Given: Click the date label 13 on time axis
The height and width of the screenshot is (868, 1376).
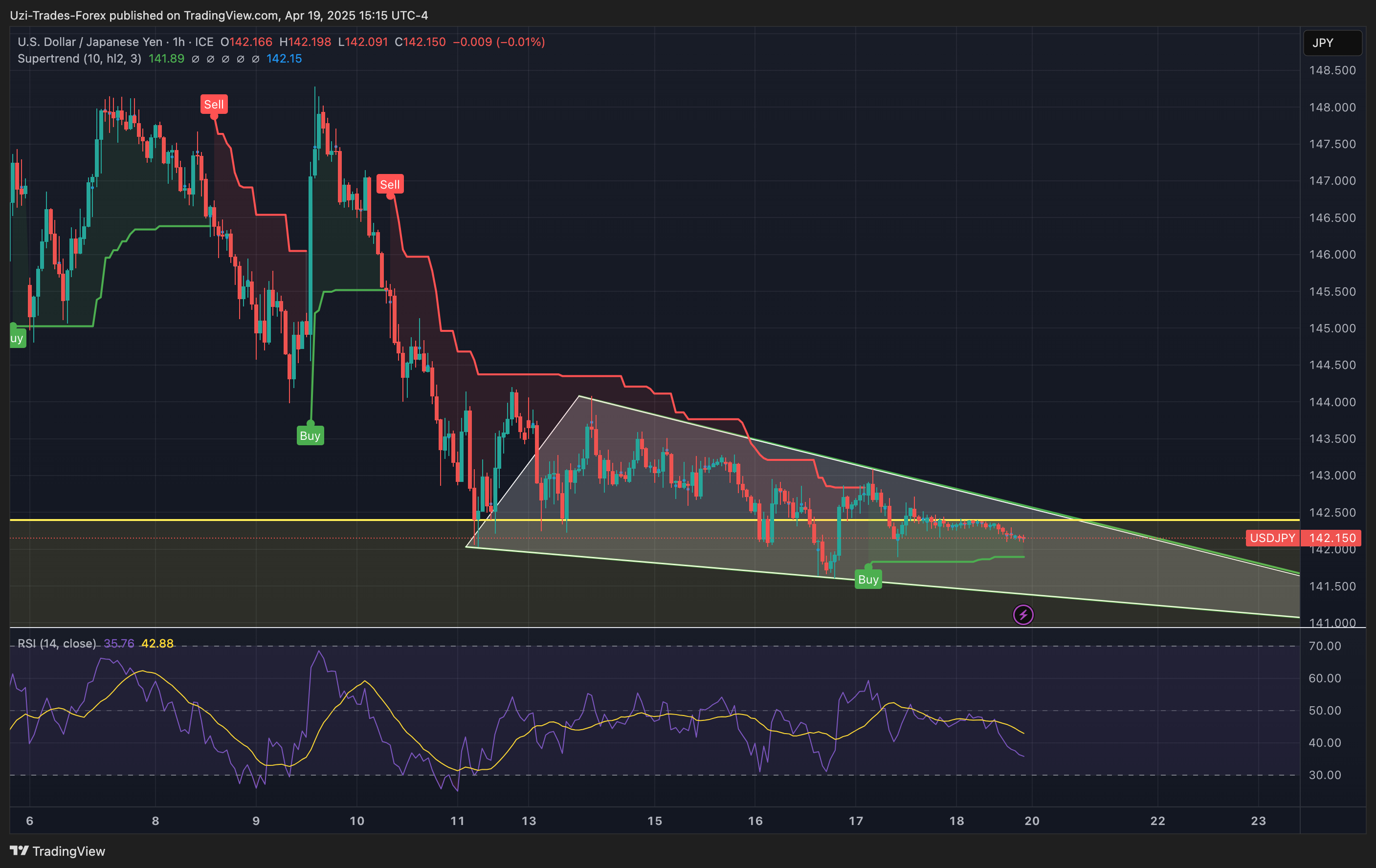Looking at the screenshot, I should click(x=529, y=821).
